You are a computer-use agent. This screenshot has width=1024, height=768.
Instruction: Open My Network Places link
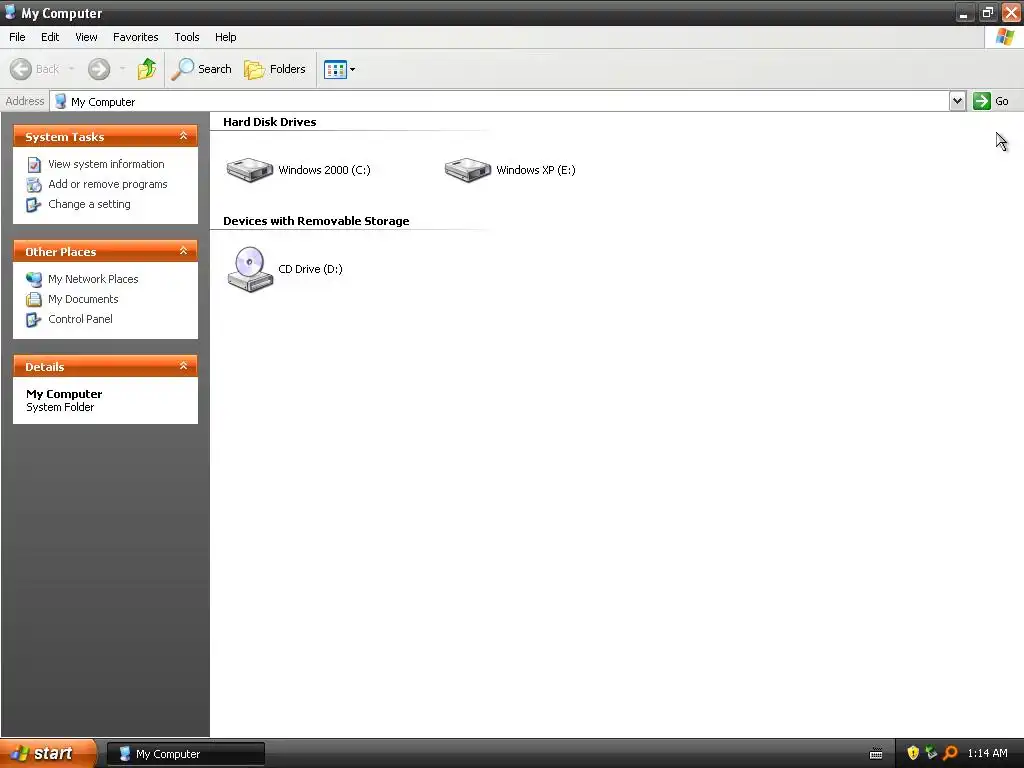point(93,279)
